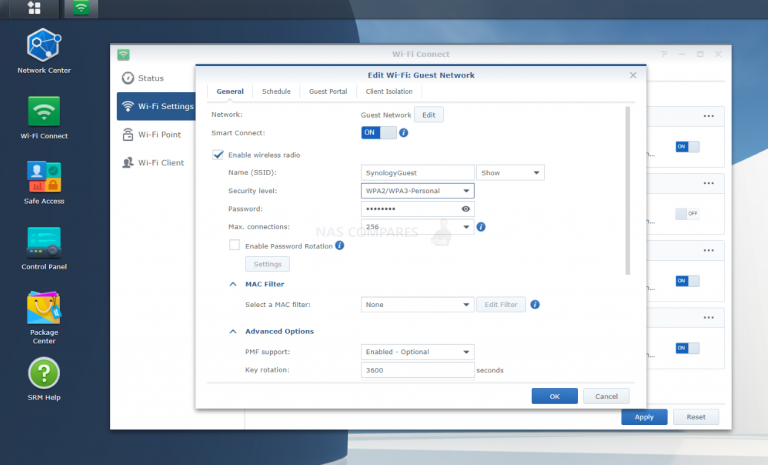Image resolution: width=768 pixels, height=465 pixels.
Task: Open the SSID Show dropdown
Action: tap(510, 172)
